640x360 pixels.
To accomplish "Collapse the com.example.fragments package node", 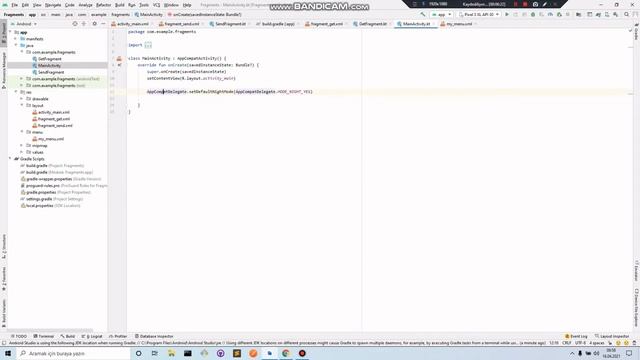I will 22,52.
